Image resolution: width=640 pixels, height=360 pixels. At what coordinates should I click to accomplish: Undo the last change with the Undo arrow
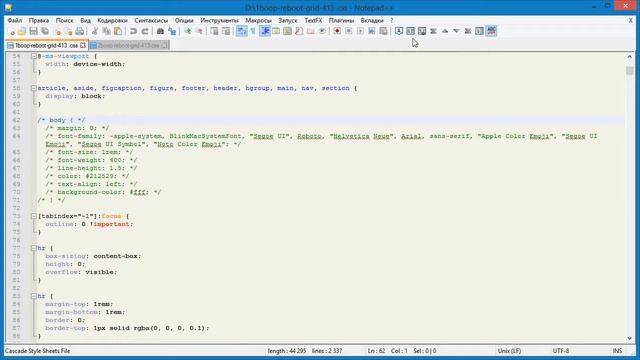click(133, 31)
